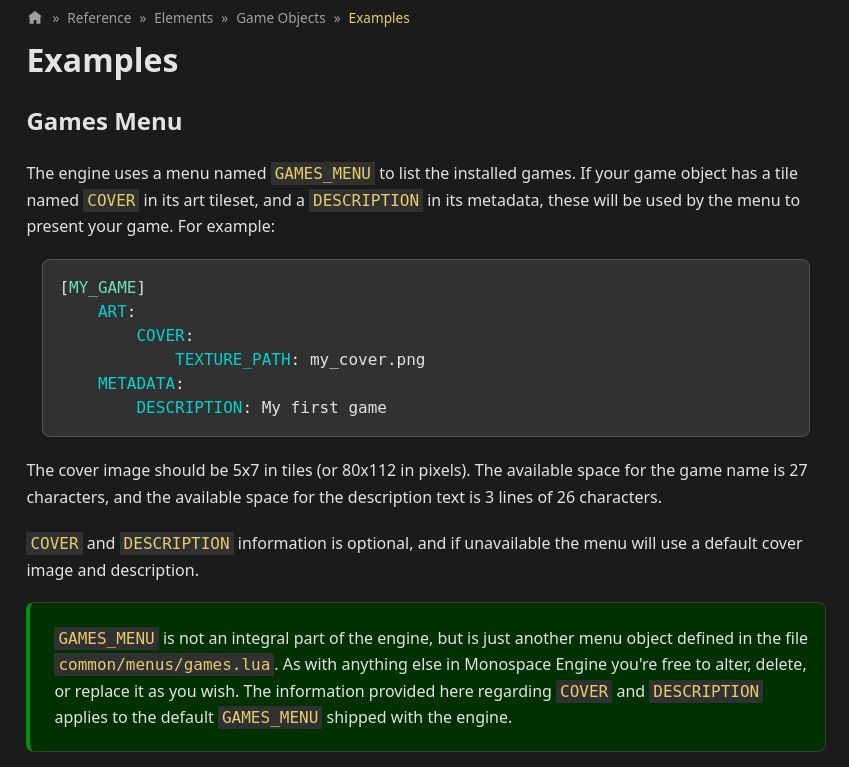Click the METADATA: key in the code block
The width and height of the screenshot is (849, 767).
tap(140, 384)
